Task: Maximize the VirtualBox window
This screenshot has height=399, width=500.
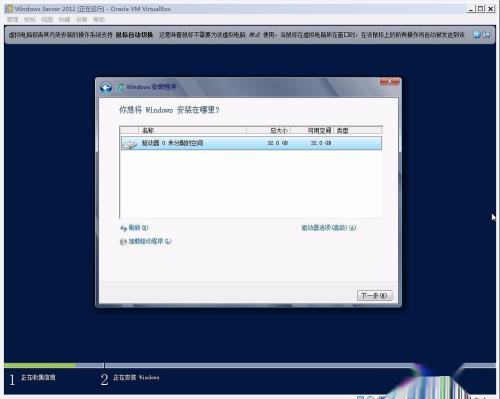Action: tap(480, 9)
